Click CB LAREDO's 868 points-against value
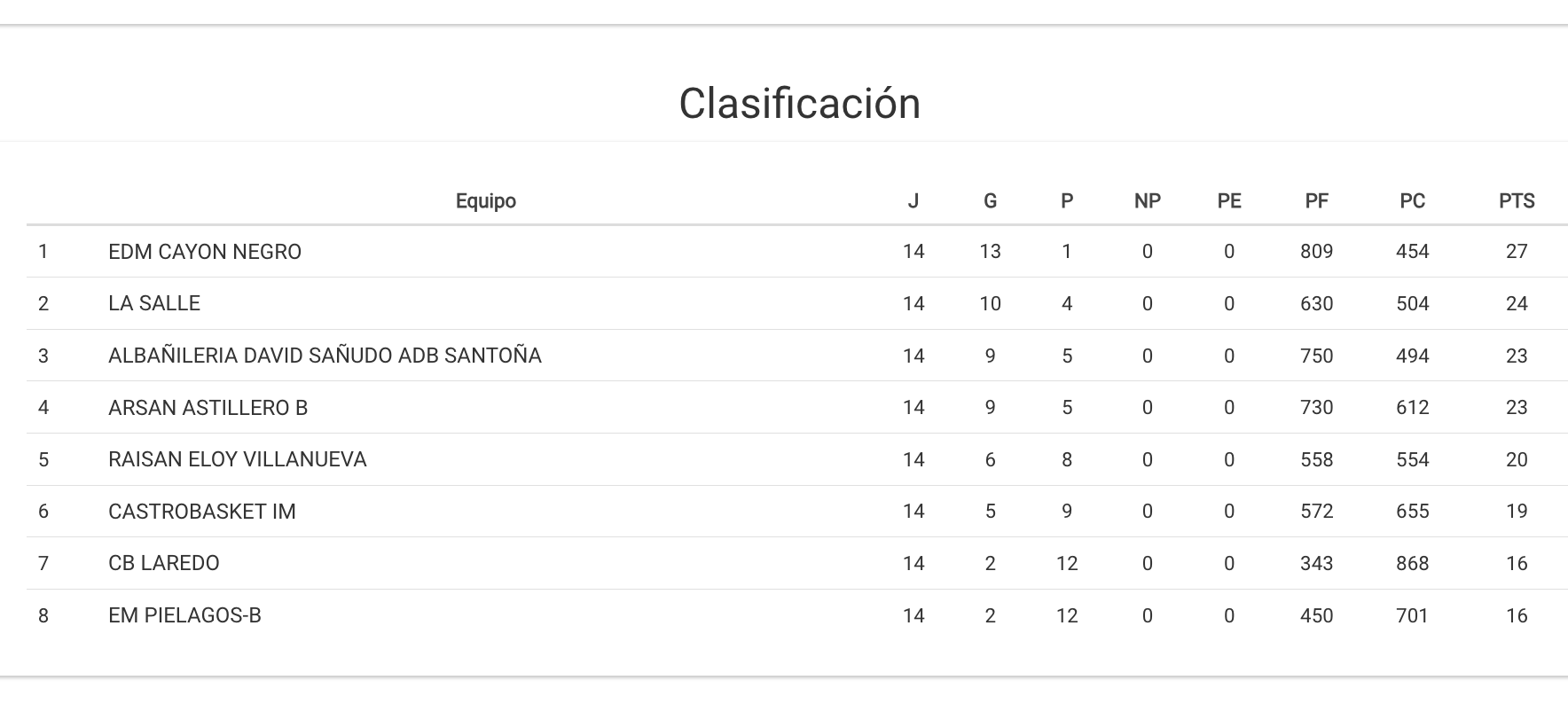This screenshot has height=704, width=1568. point(1412,563)
